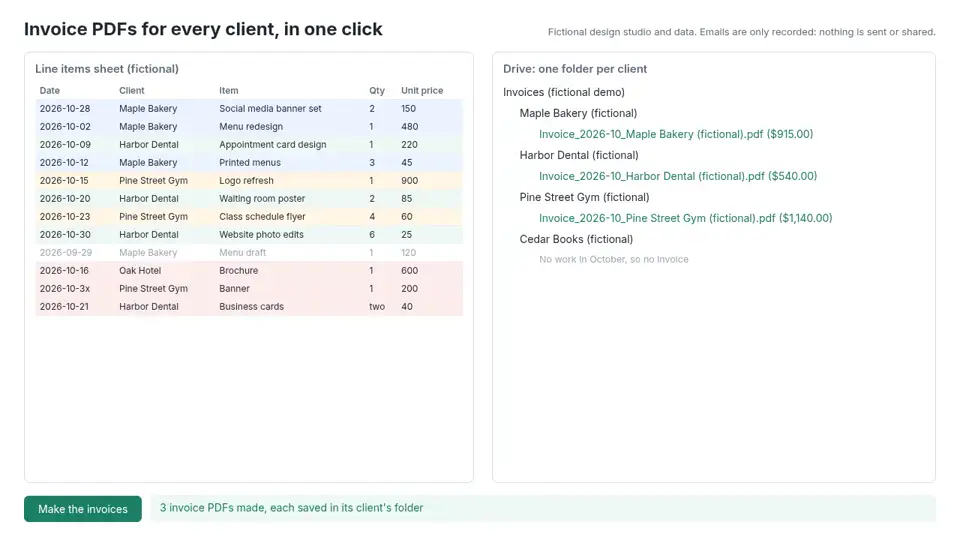Click the unit price 600 cell

[410, 271]
